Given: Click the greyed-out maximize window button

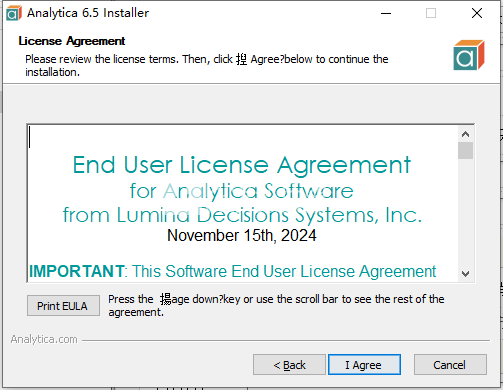Looking at the screenshot, I should click(431, 13).
